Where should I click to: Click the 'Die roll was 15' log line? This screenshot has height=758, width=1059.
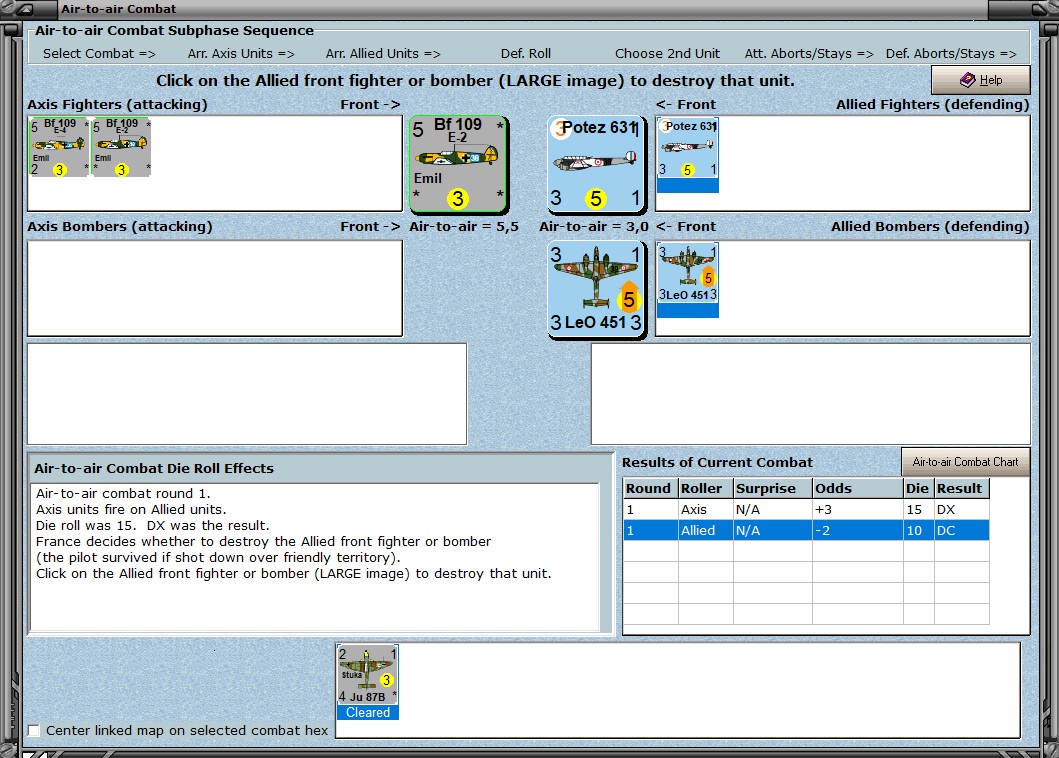pos(153,526)
